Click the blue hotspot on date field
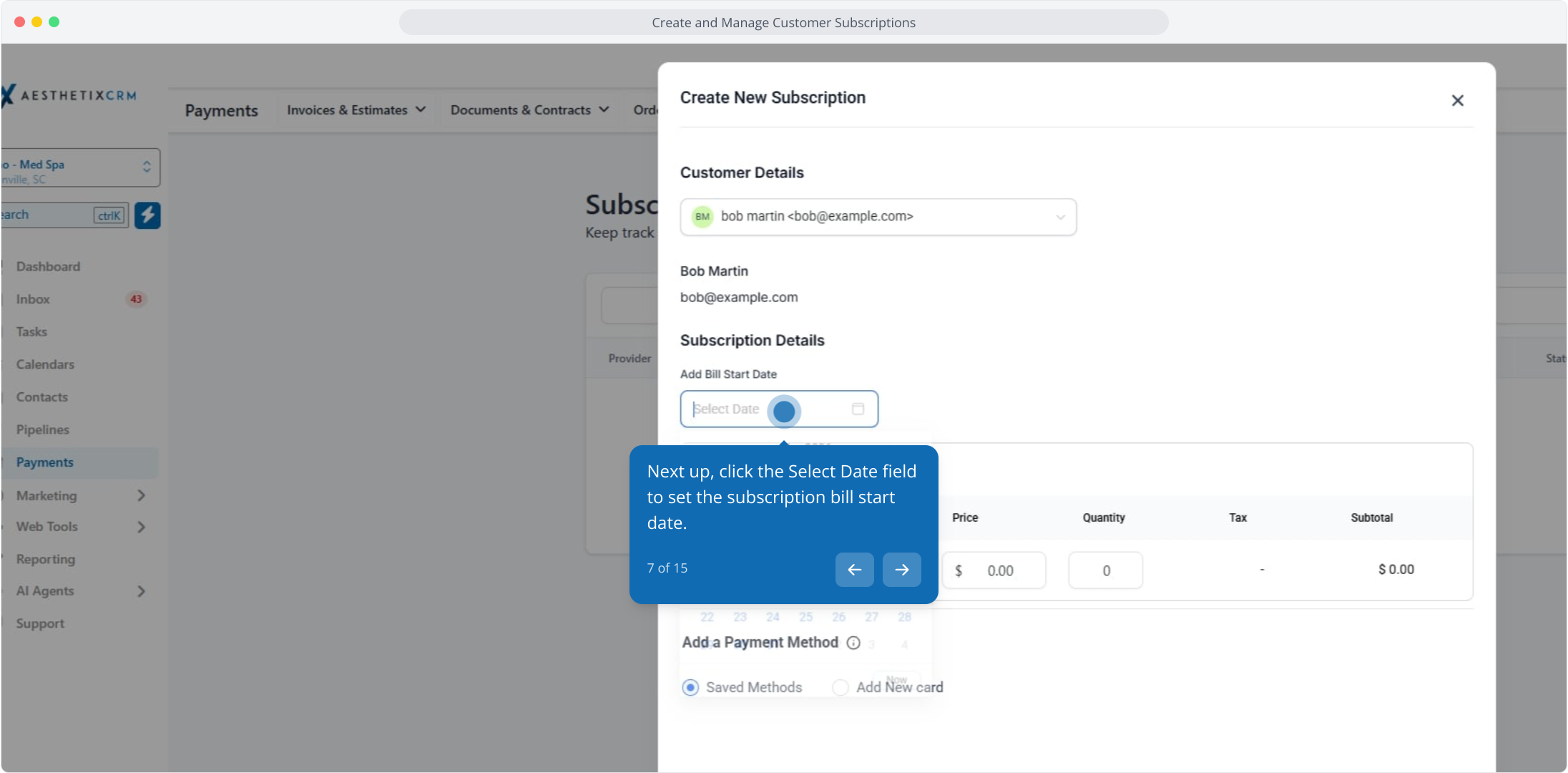1568x773 pixels. pyautogui.click(x=784, y=412)
